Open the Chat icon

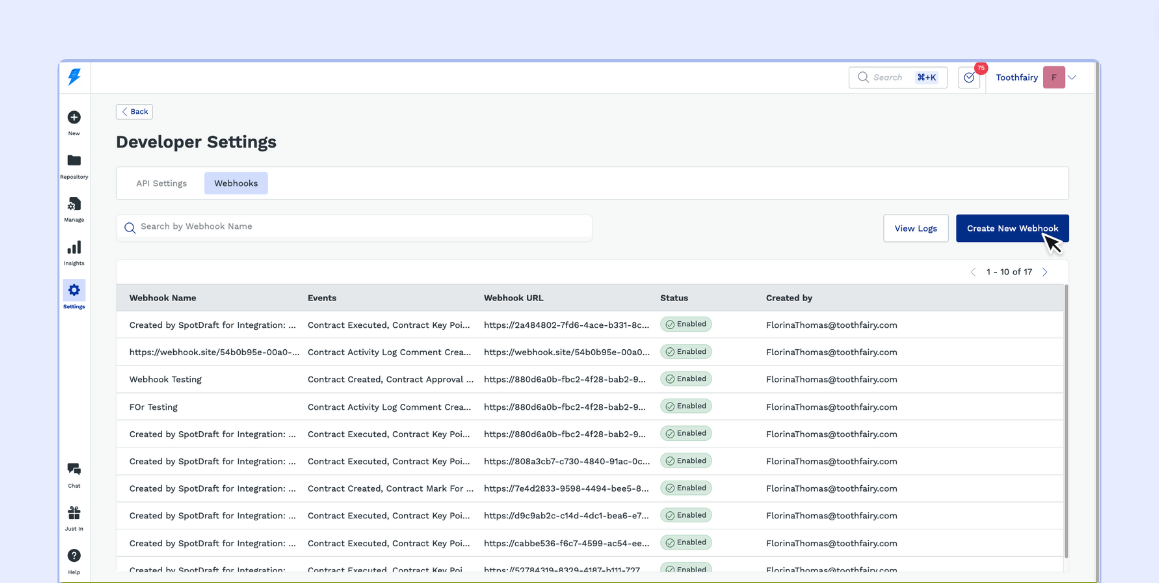tap(74, 469)
